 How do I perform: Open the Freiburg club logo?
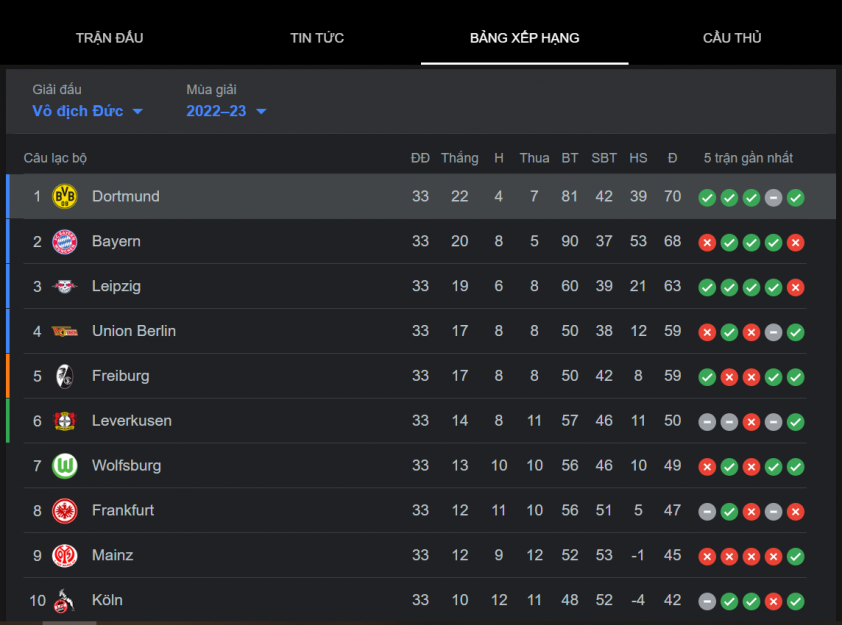pos(64,376)
